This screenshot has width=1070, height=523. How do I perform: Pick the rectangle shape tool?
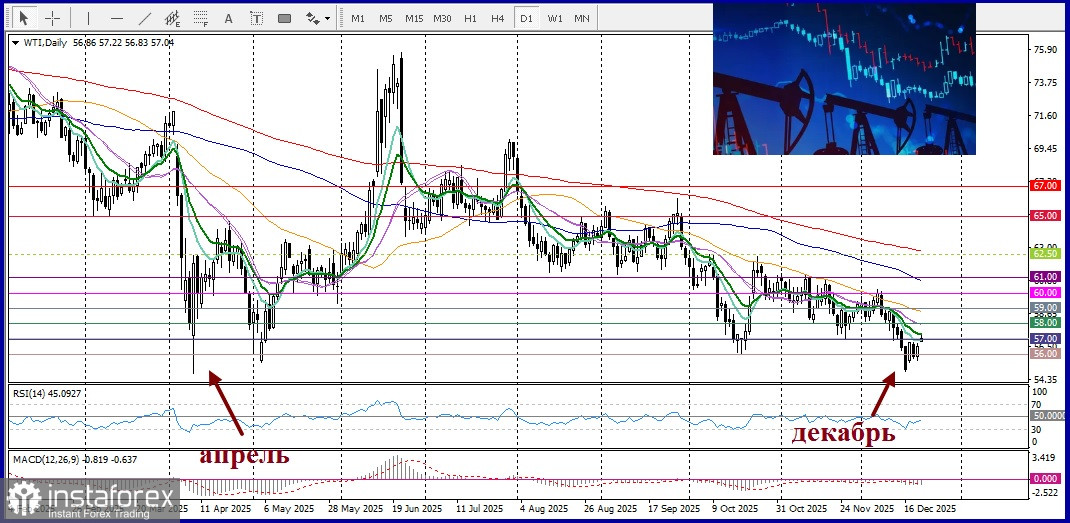coord(284,18)
